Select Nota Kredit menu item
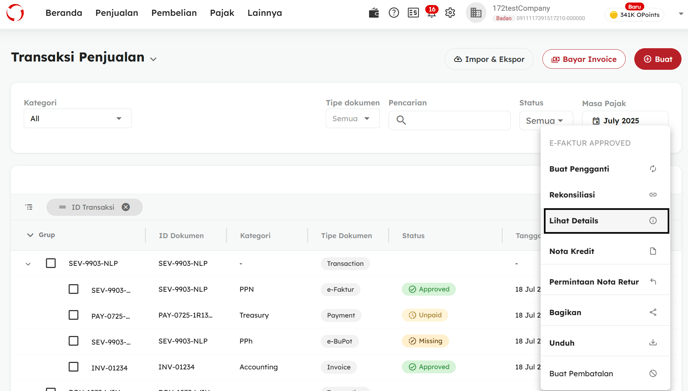Screen dimensions: 688x391 [x=605, y=251]
